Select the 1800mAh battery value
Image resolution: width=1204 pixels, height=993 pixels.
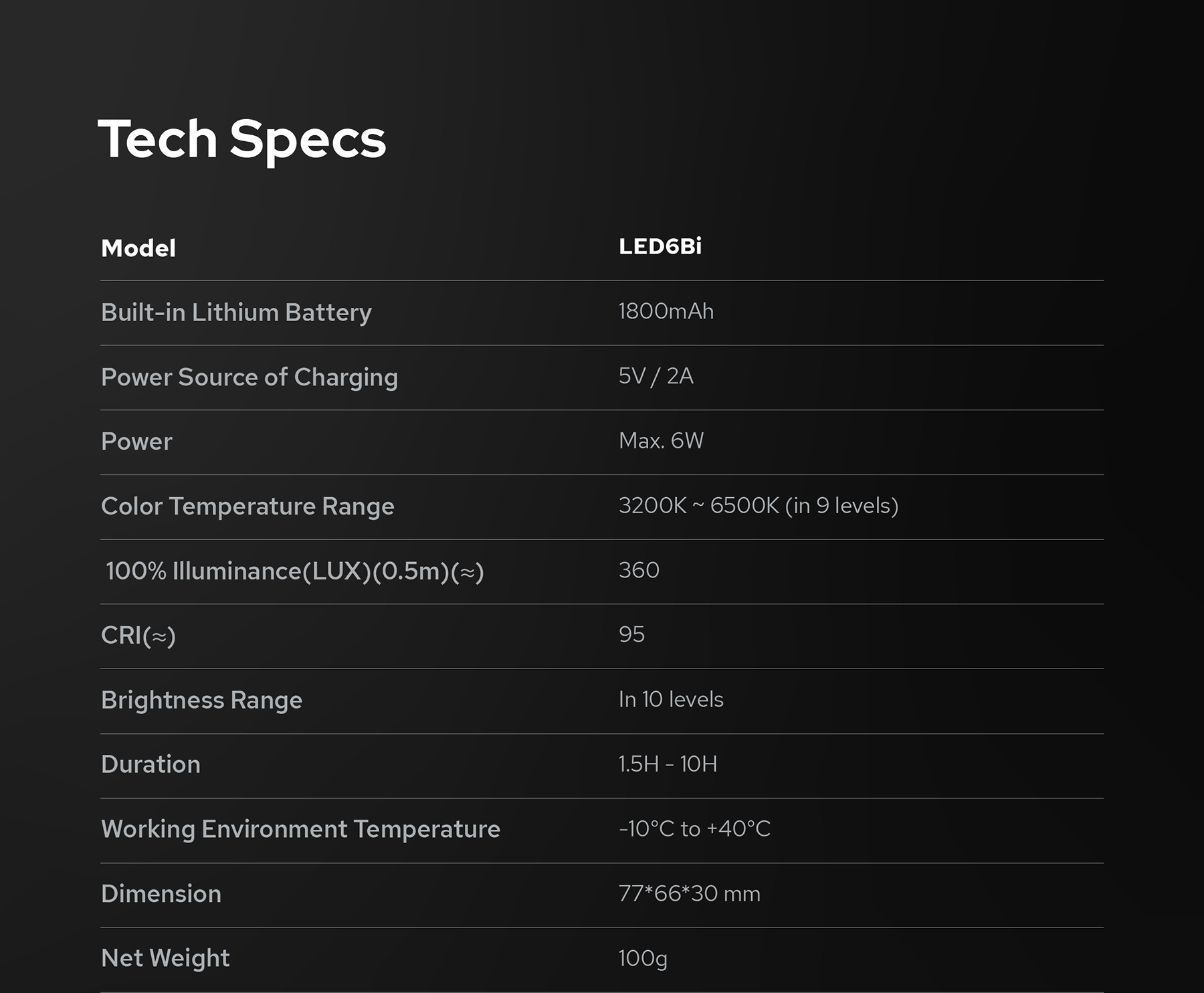pos(666,311)
